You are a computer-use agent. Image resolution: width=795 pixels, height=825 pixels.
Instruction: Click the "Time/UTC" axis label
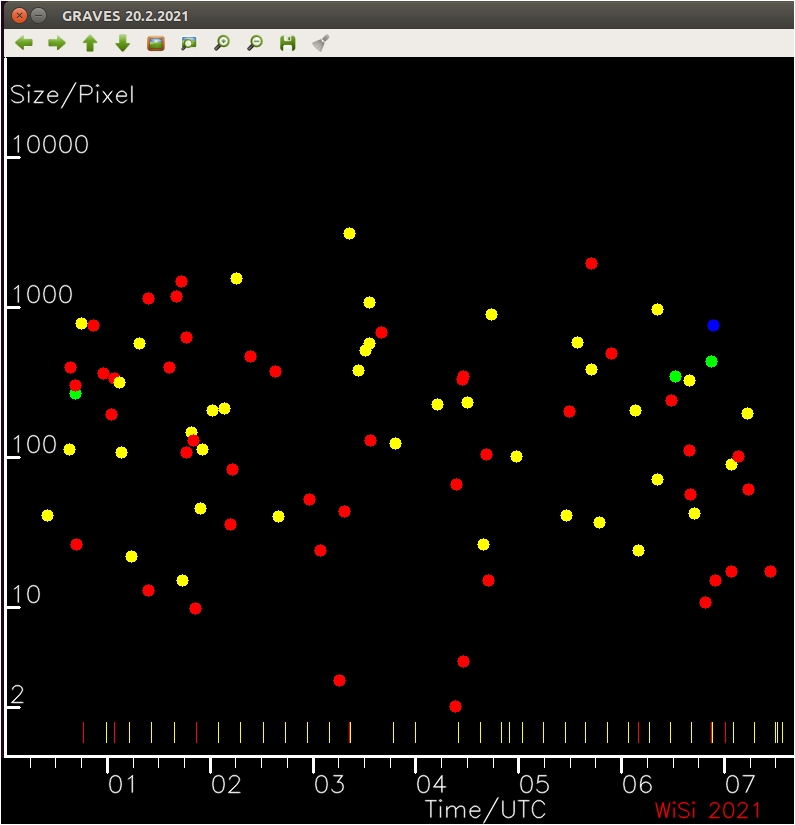coord(485,809)
